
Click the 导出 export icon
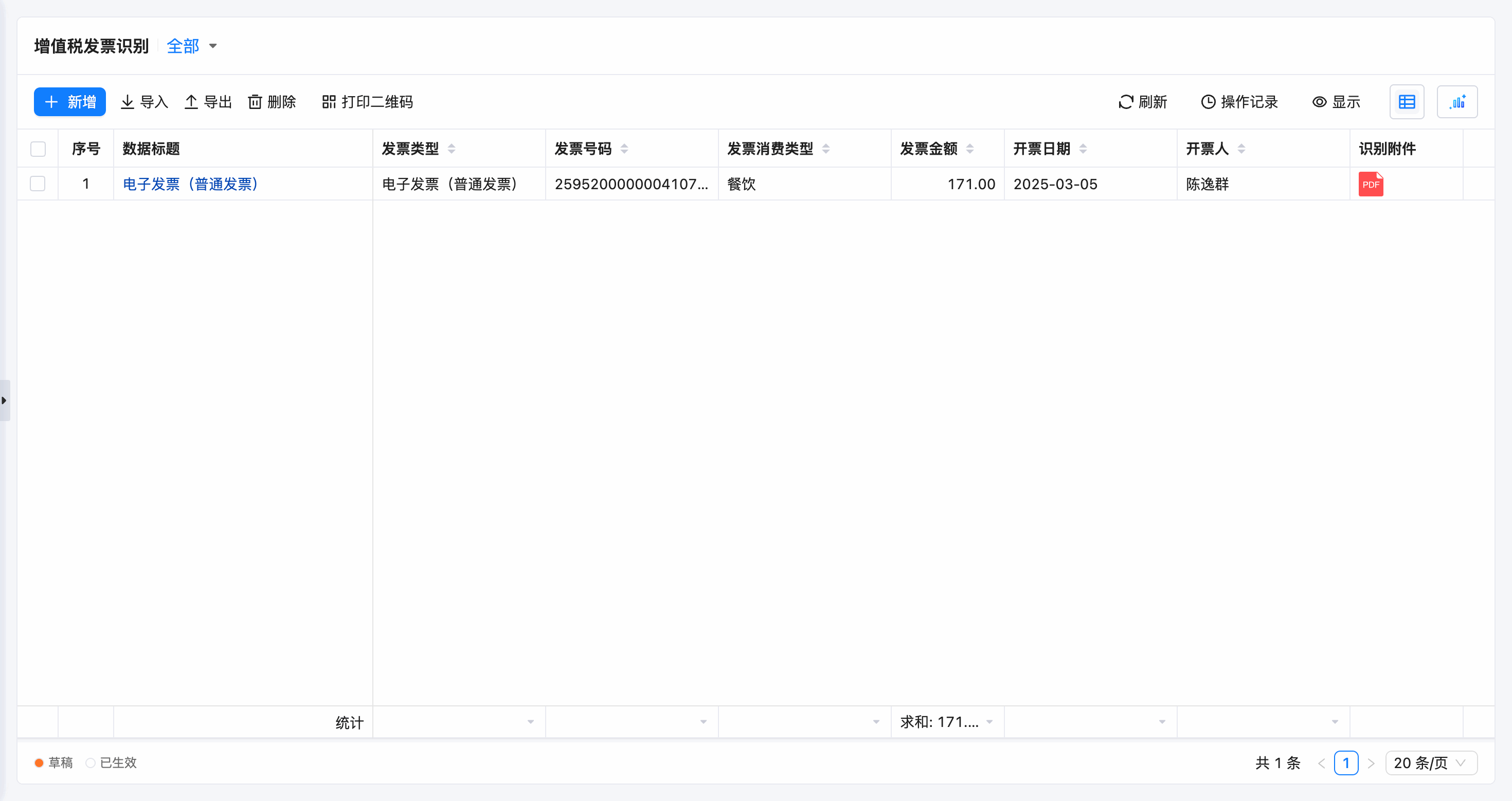191,102
